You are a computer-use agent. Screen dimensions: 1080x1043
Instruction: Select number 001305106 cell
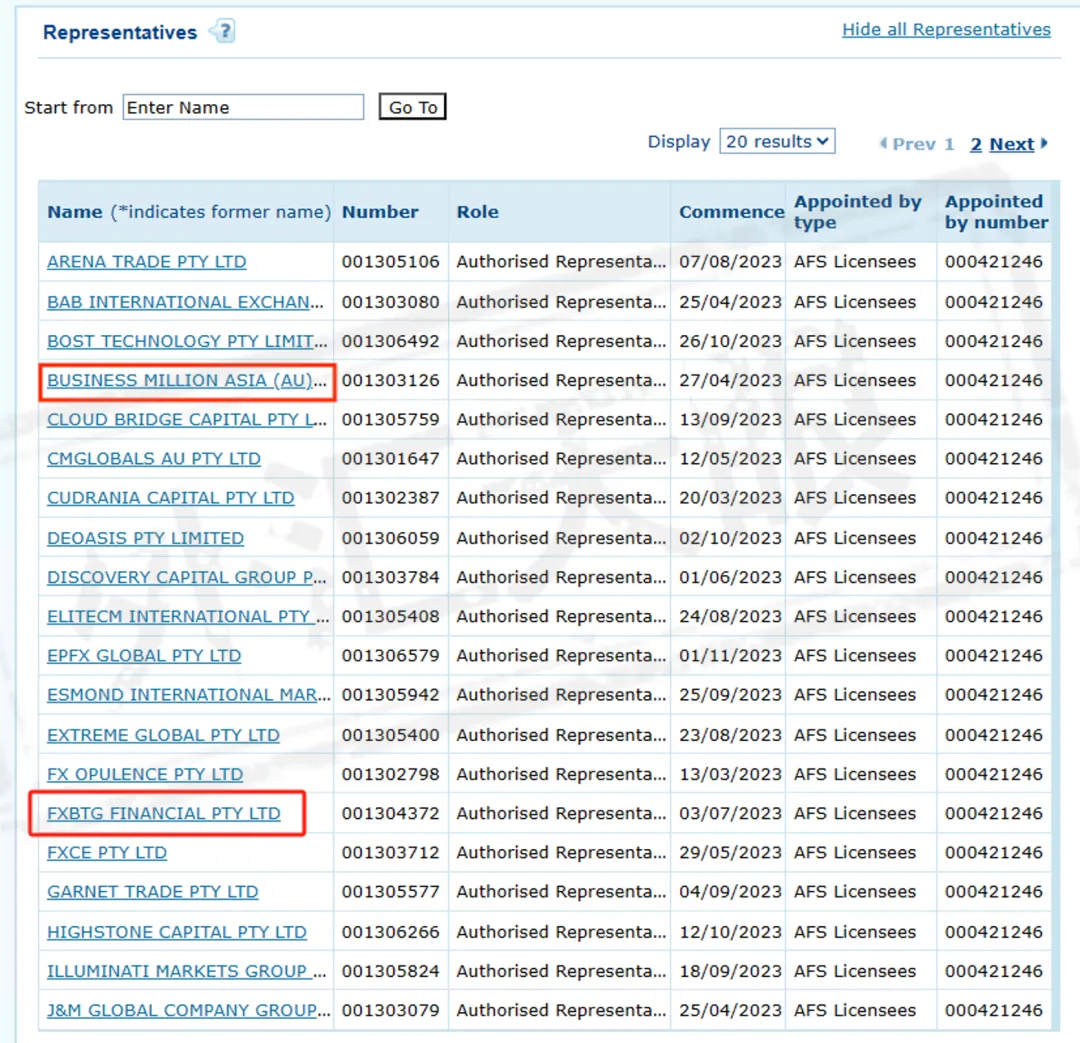[391, 262]
